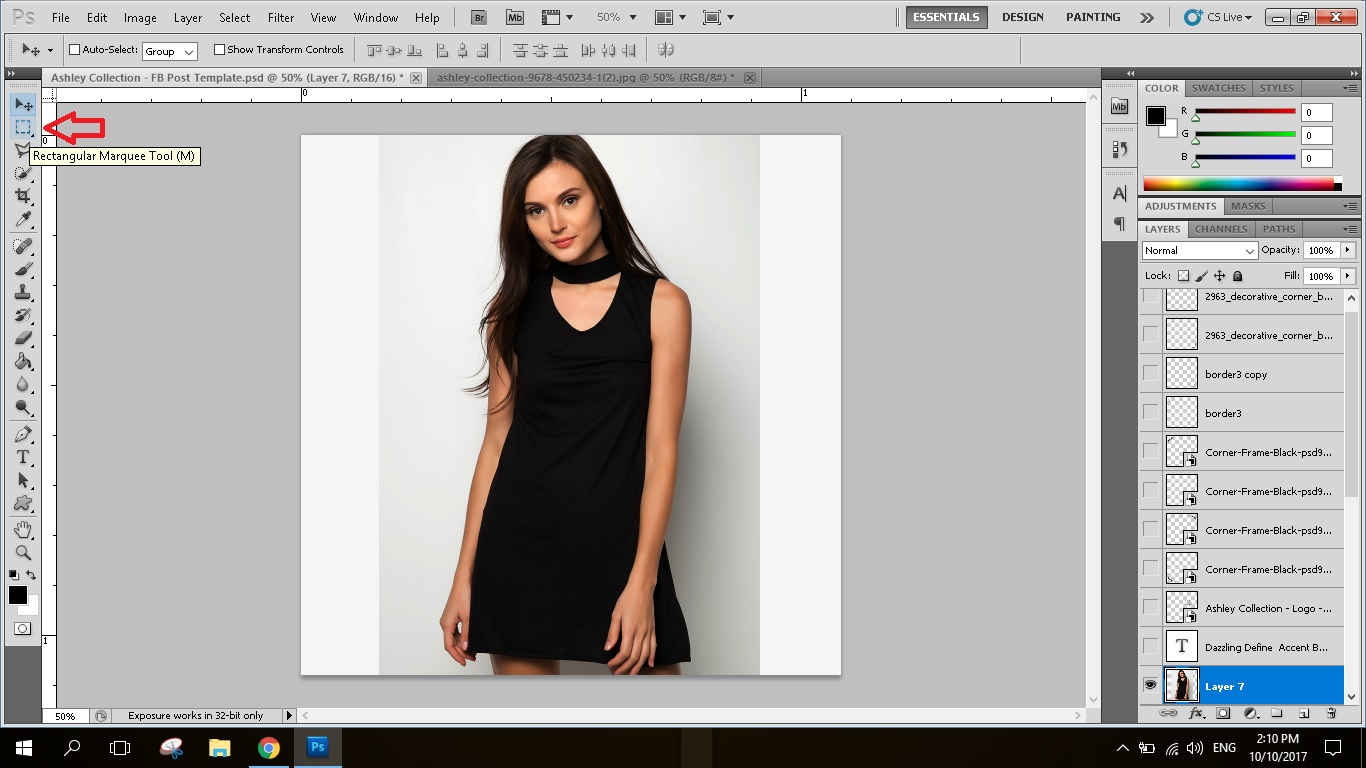Open the Normal blend mode dropdown
The height and width of the screenshot is (768, 1366).
point(1199,250)
